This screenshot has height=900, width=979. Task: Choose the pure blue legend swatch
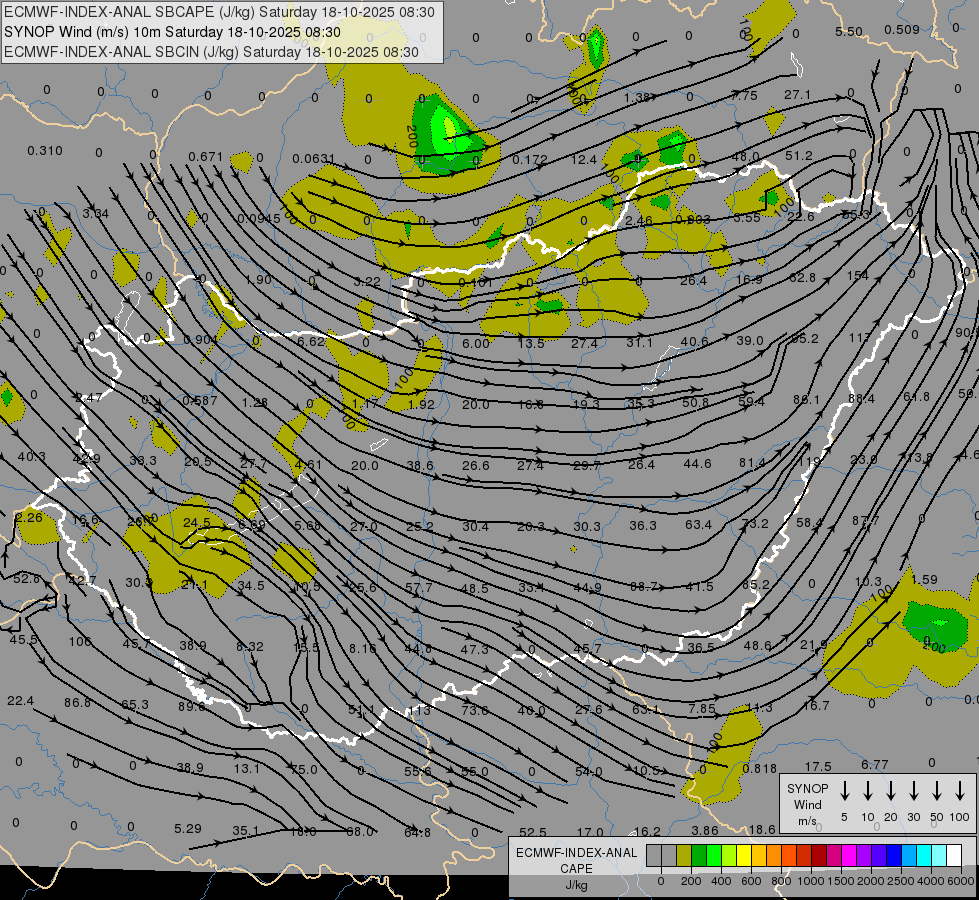893,855
